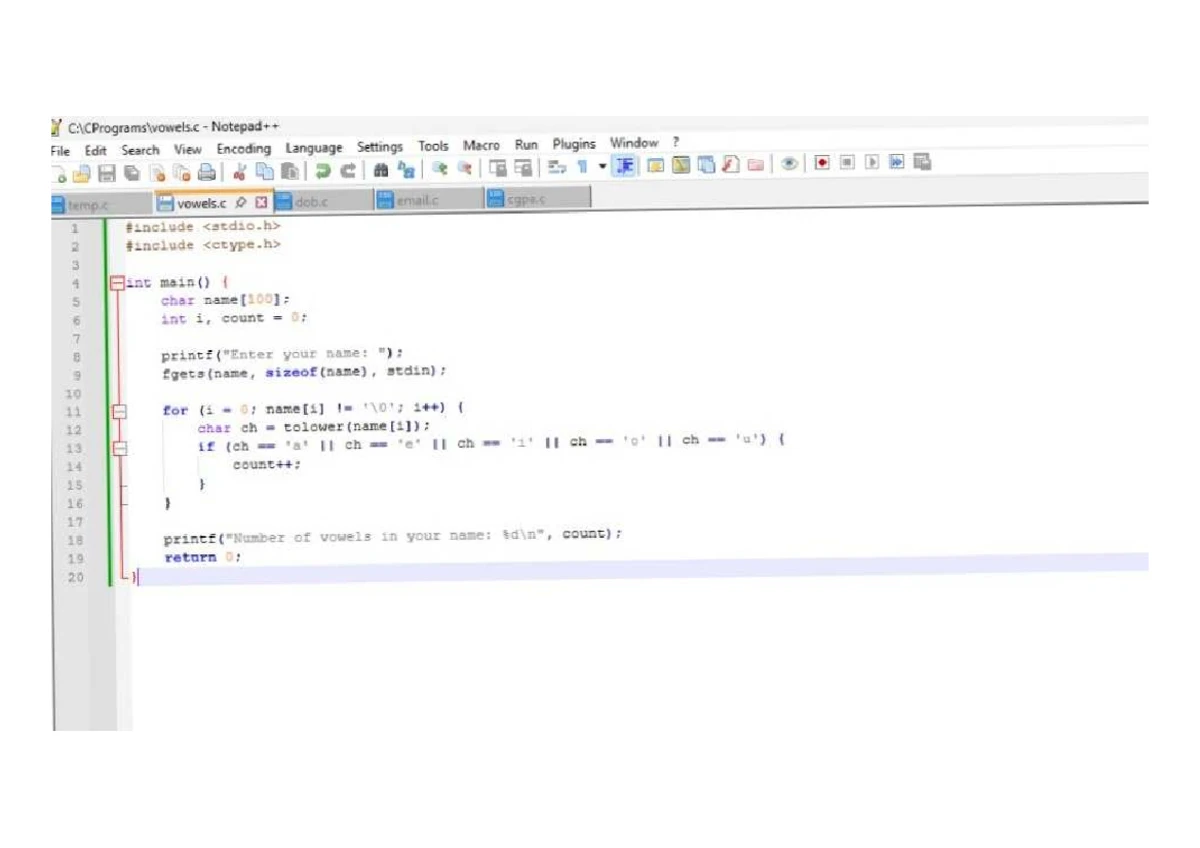The height and width of the screenshot is (848, 1200).
Task: Toggle synchronize vertical scrolling
Action: coord(497,169)
